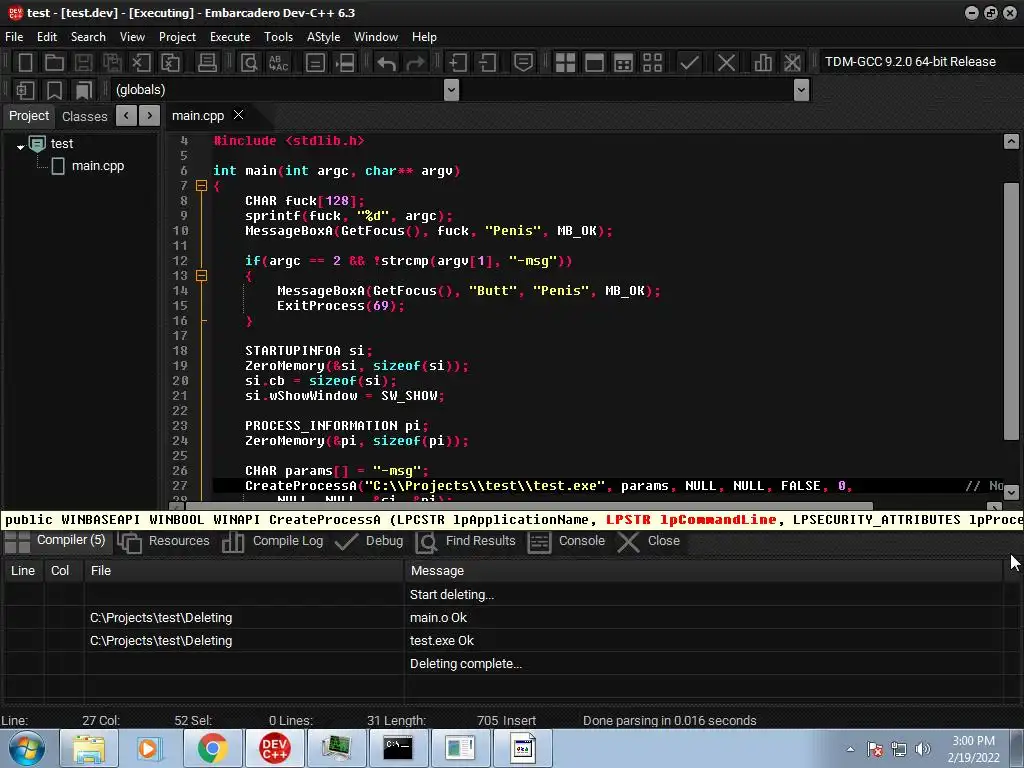Click the Redo arrow icon

click(x=415, y=63)
